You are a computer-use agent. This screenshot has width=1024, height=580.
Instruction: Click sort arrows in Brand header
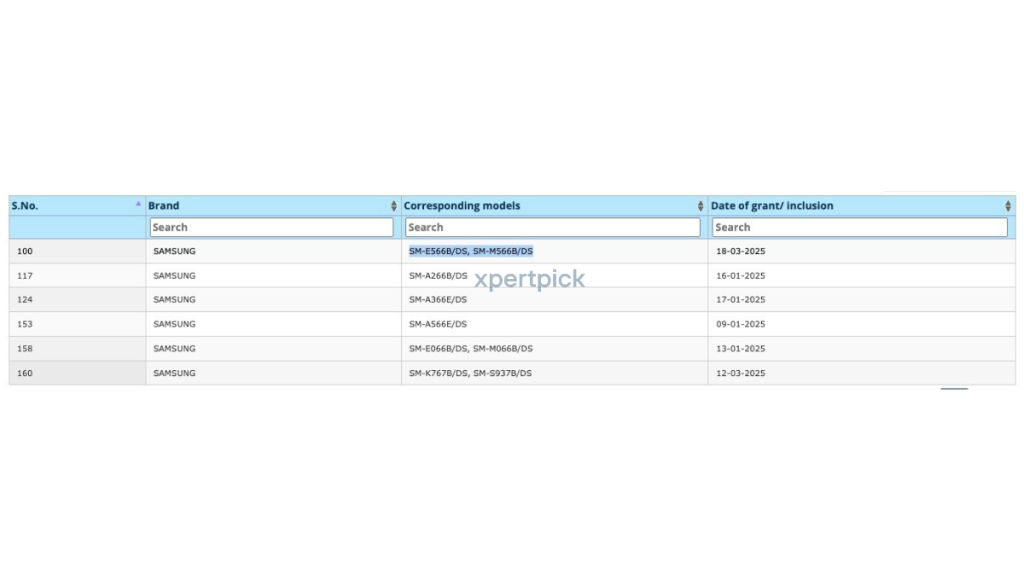[394, 206]
